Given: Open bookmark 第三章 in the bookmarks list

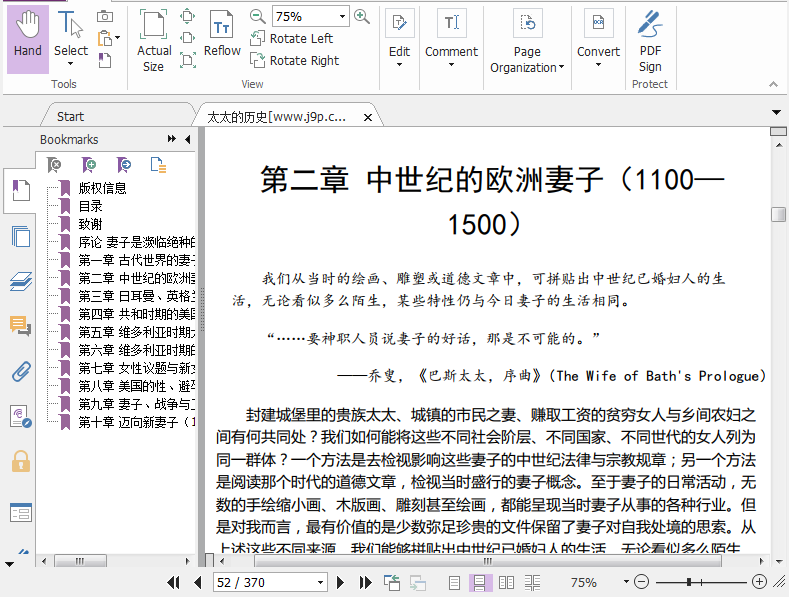Looking at the screenshot, I should (136, 296).
